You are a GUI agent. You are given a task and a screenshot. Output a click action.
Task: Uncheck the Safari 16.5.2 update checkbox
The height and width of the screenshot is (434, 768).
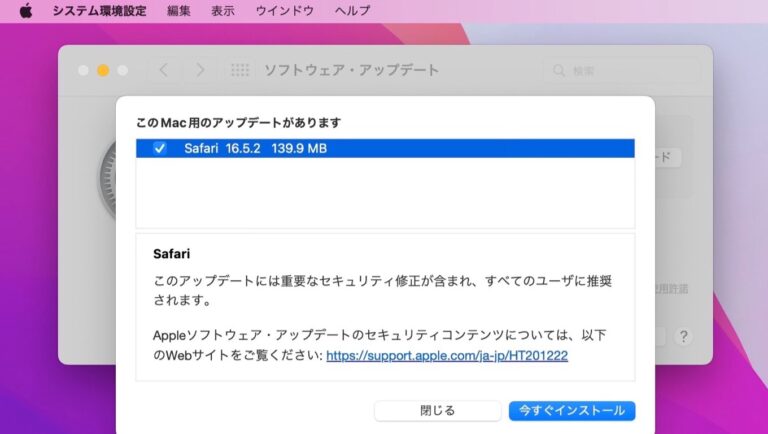point(160,148)
